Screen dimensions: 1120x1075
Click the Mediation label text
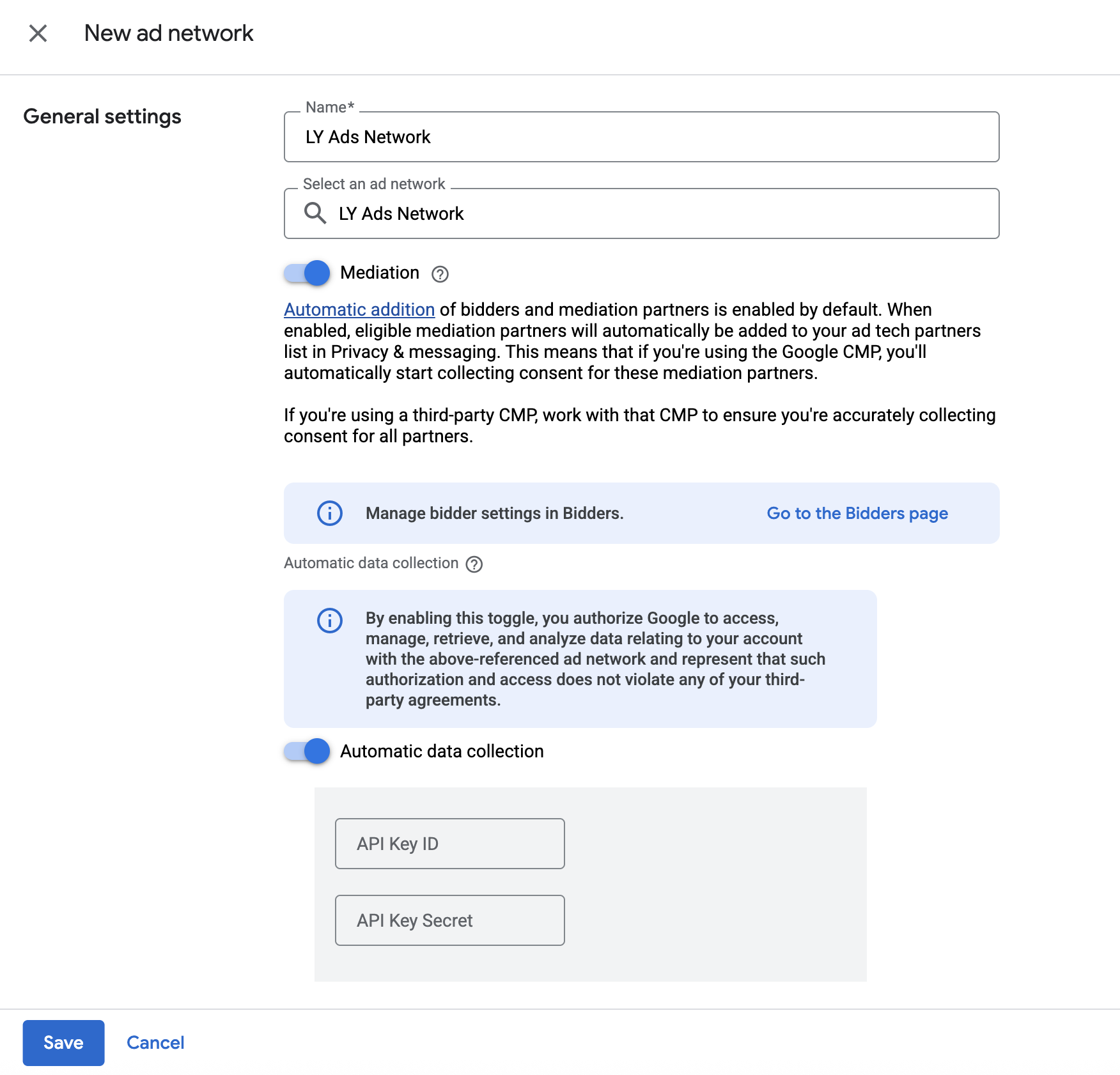(380, 273)
